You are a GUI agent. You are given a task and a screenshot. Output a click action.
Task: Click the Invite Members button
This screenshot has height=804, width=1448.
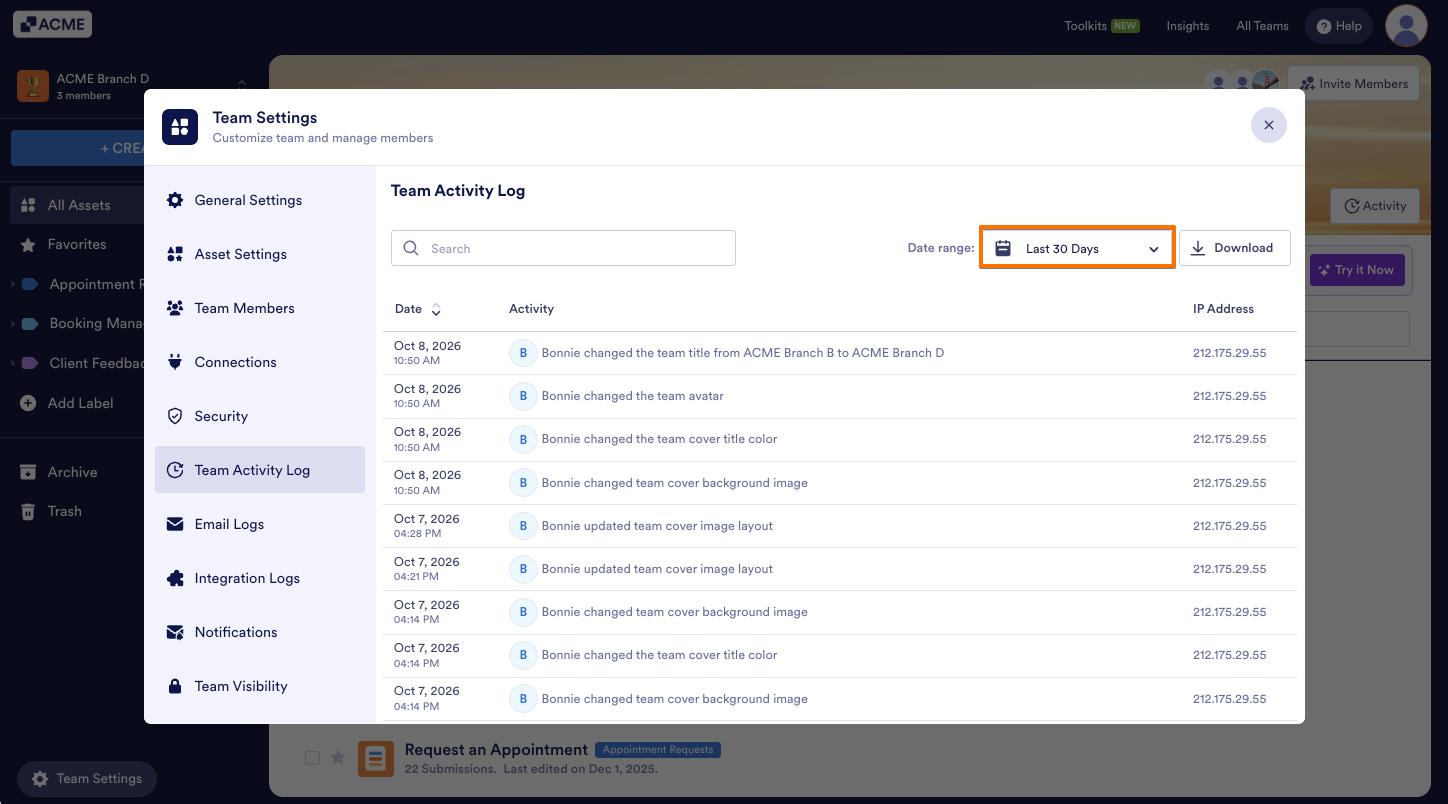1354,84
